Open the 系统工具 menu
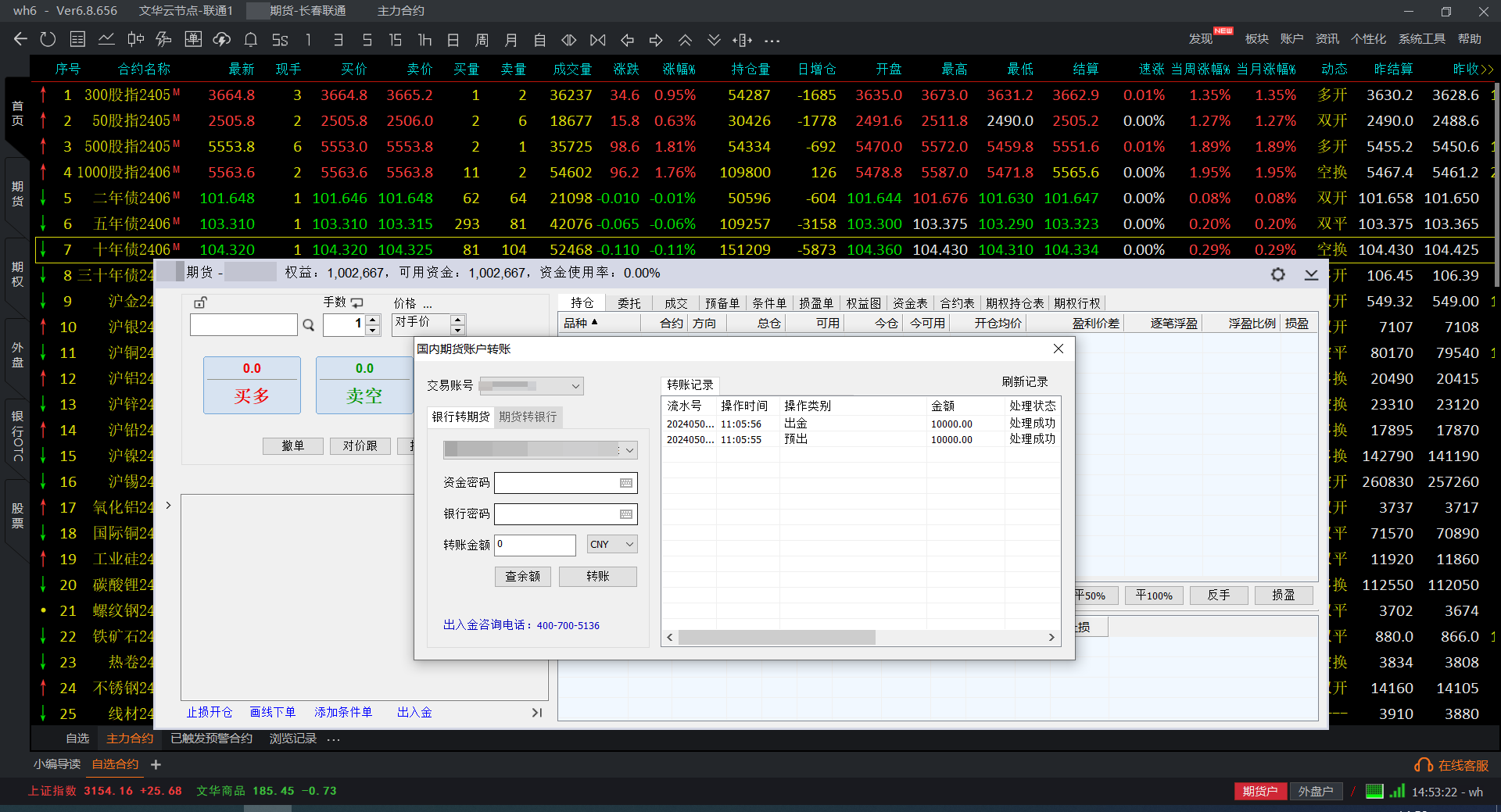 coord(1422,39)
